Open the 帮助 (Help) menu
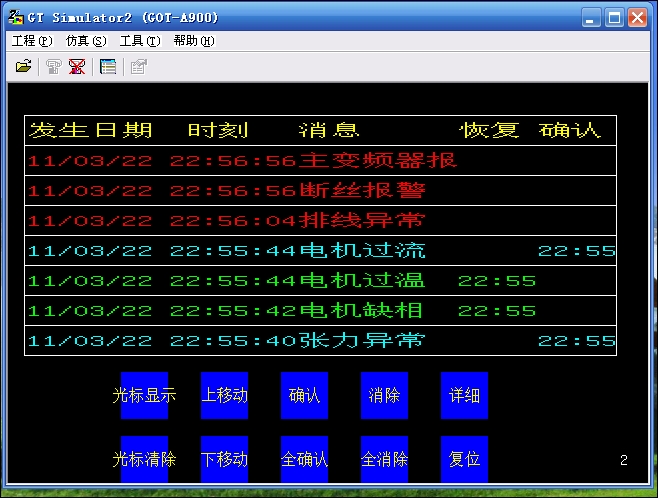Image resolution: width=658 pixels, height=498 pixels. coord(193,41)
